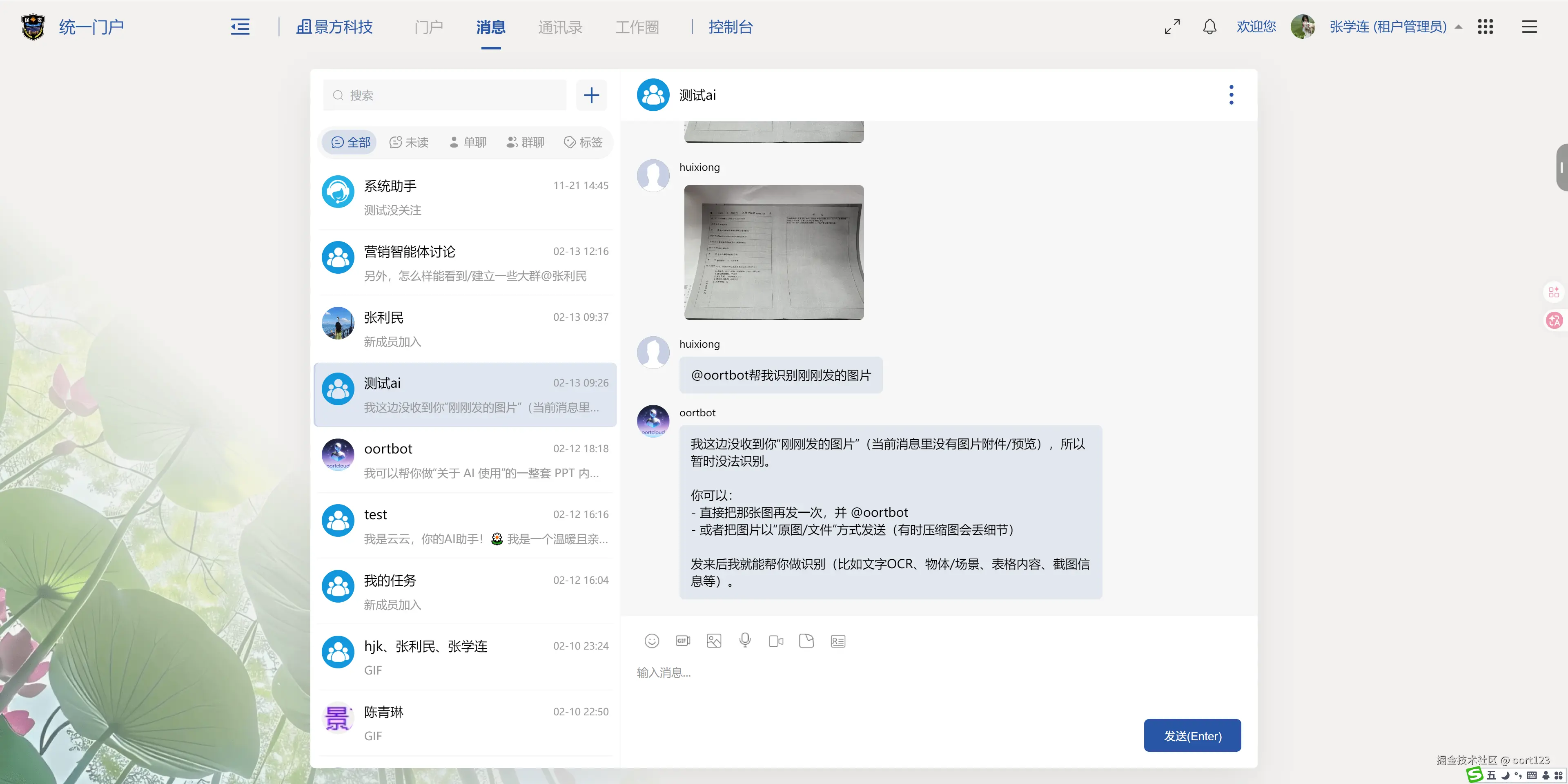Viewport: 1568px width, 784px height.
Task: Open huixiong's document photo thumbnail
Action: coord(774,252)
